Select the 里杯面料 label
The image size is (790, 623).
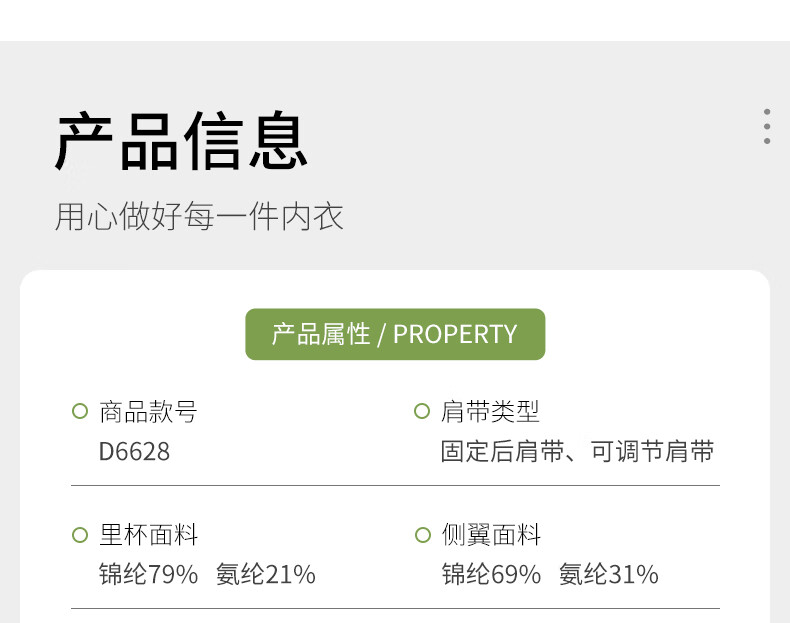[149, 534]
